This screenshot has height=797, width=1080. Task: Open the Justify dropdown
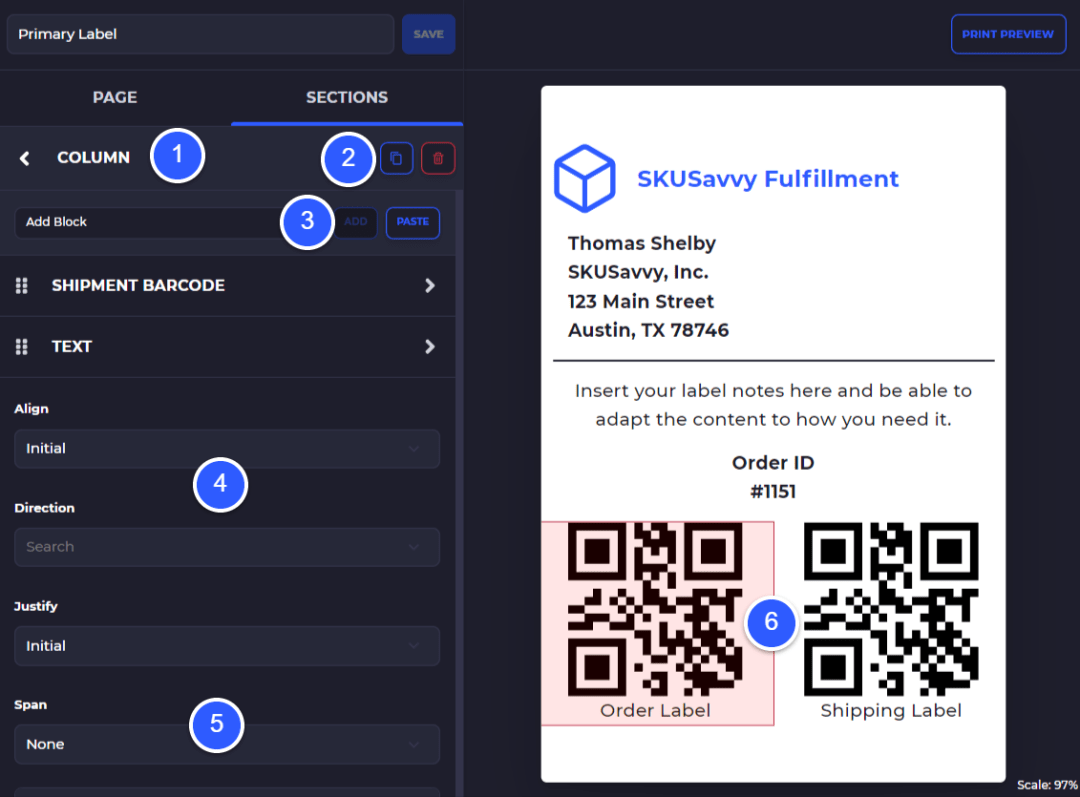pyautogui.click(x=227, y=646)
